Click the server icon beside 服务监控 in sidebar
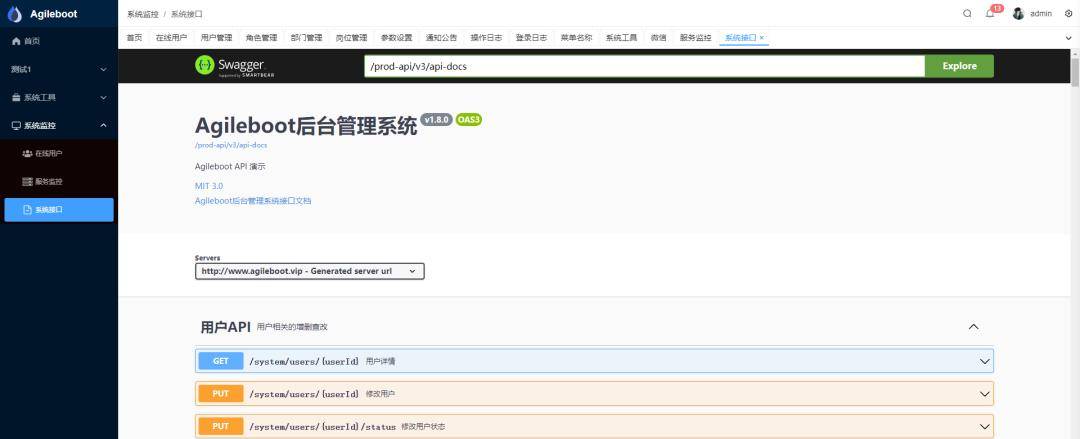1080x439 pixels. tap(28, 182)
